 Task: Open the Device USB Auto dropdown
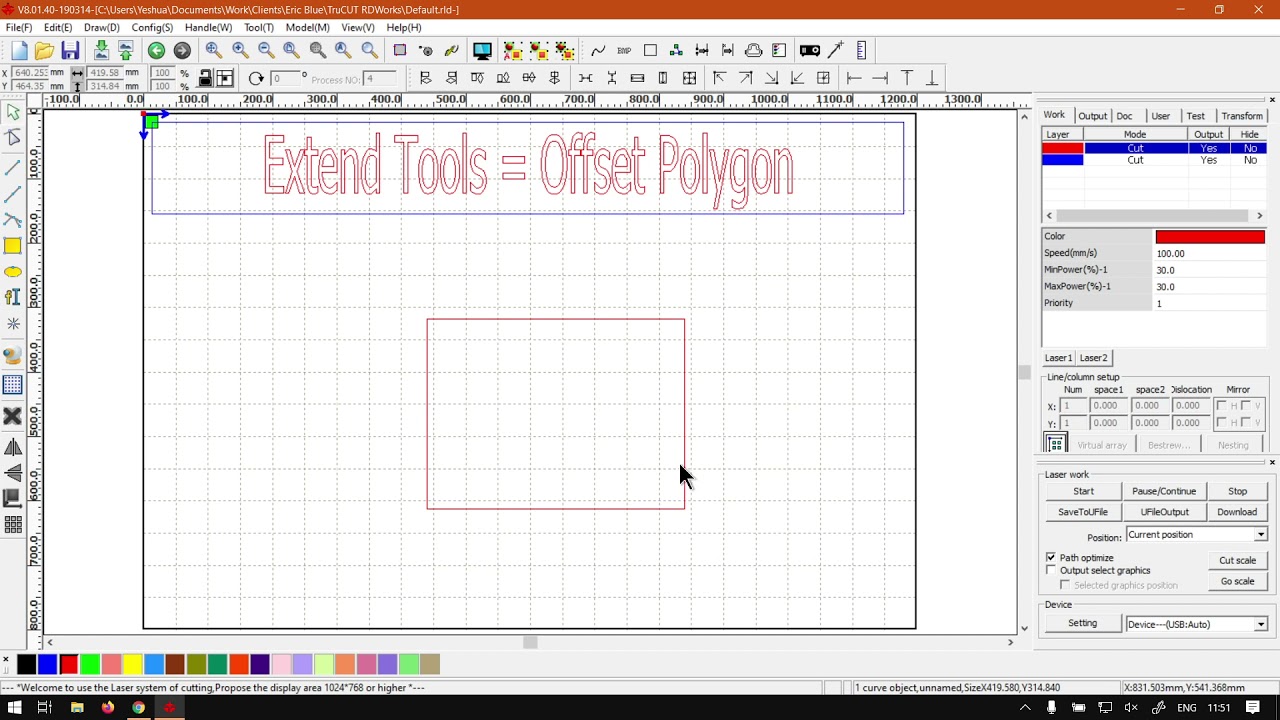point(1260,624)
